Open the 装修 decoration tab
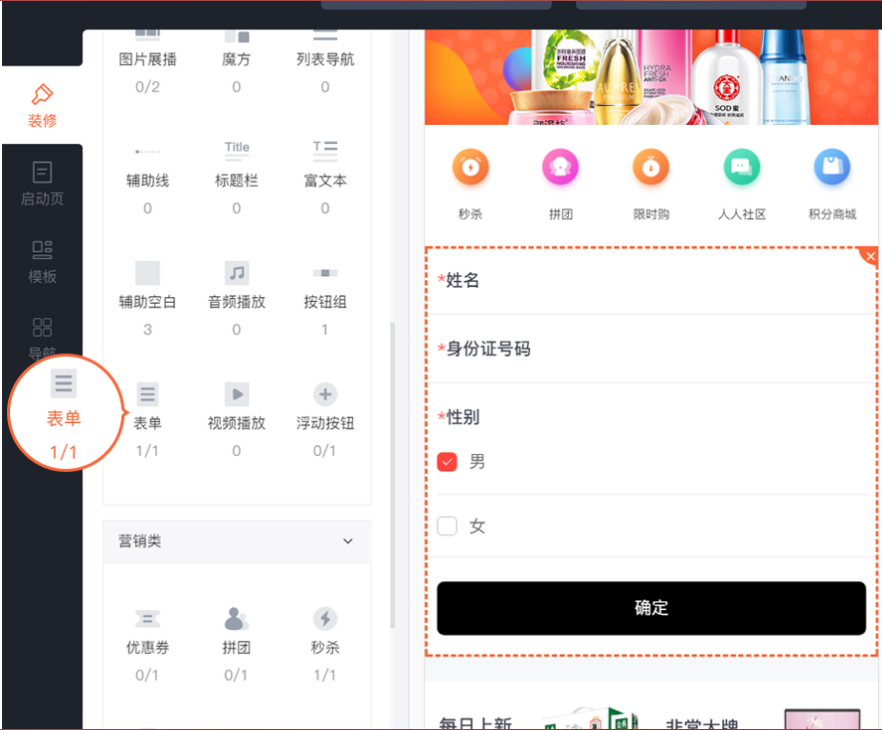This screenshot has height=730, width=882. point(42,105)
